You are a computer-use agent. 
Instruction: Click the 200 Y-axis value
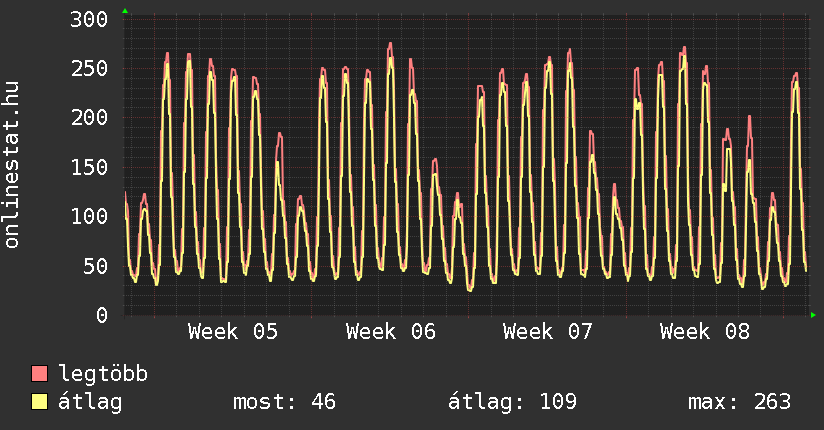[89, 118]
